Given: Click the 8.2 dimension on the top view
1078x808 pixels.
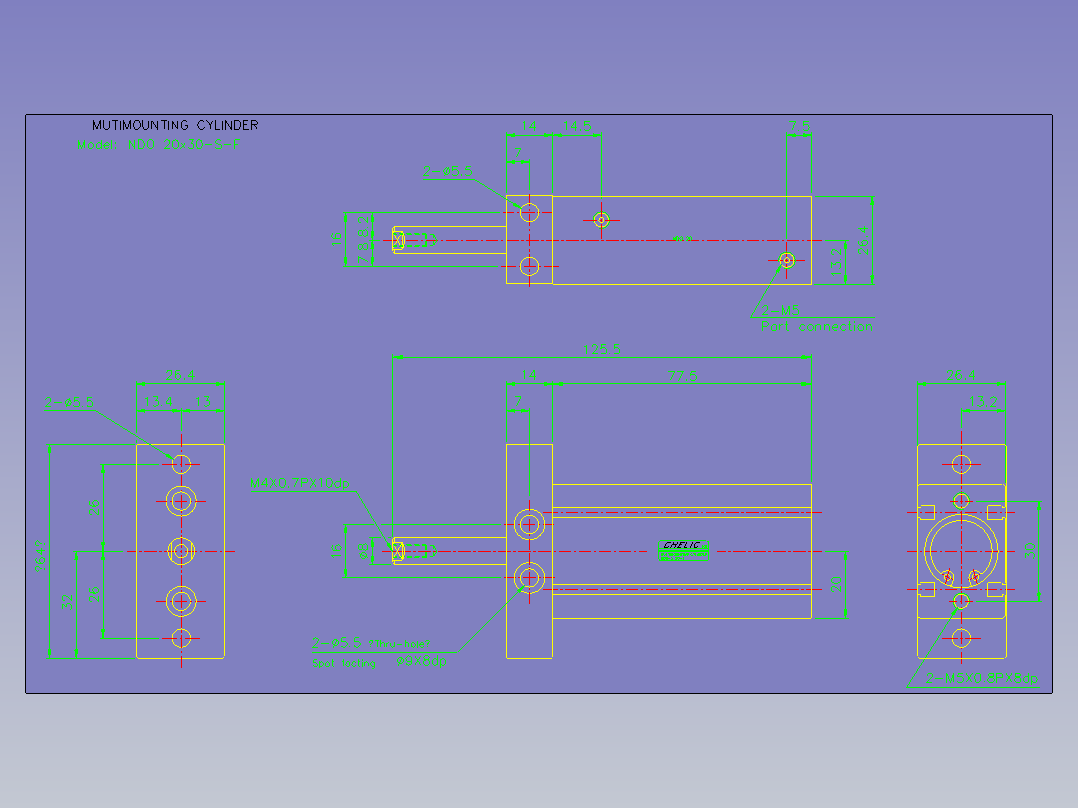Looking at the screenshot, I should click(362, 226).
